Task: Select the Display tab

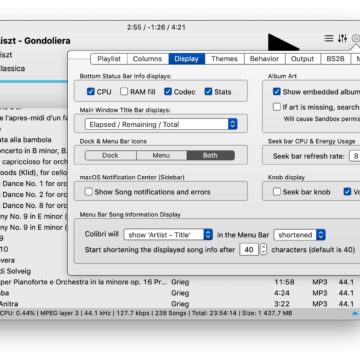Action: click(186, 59)
